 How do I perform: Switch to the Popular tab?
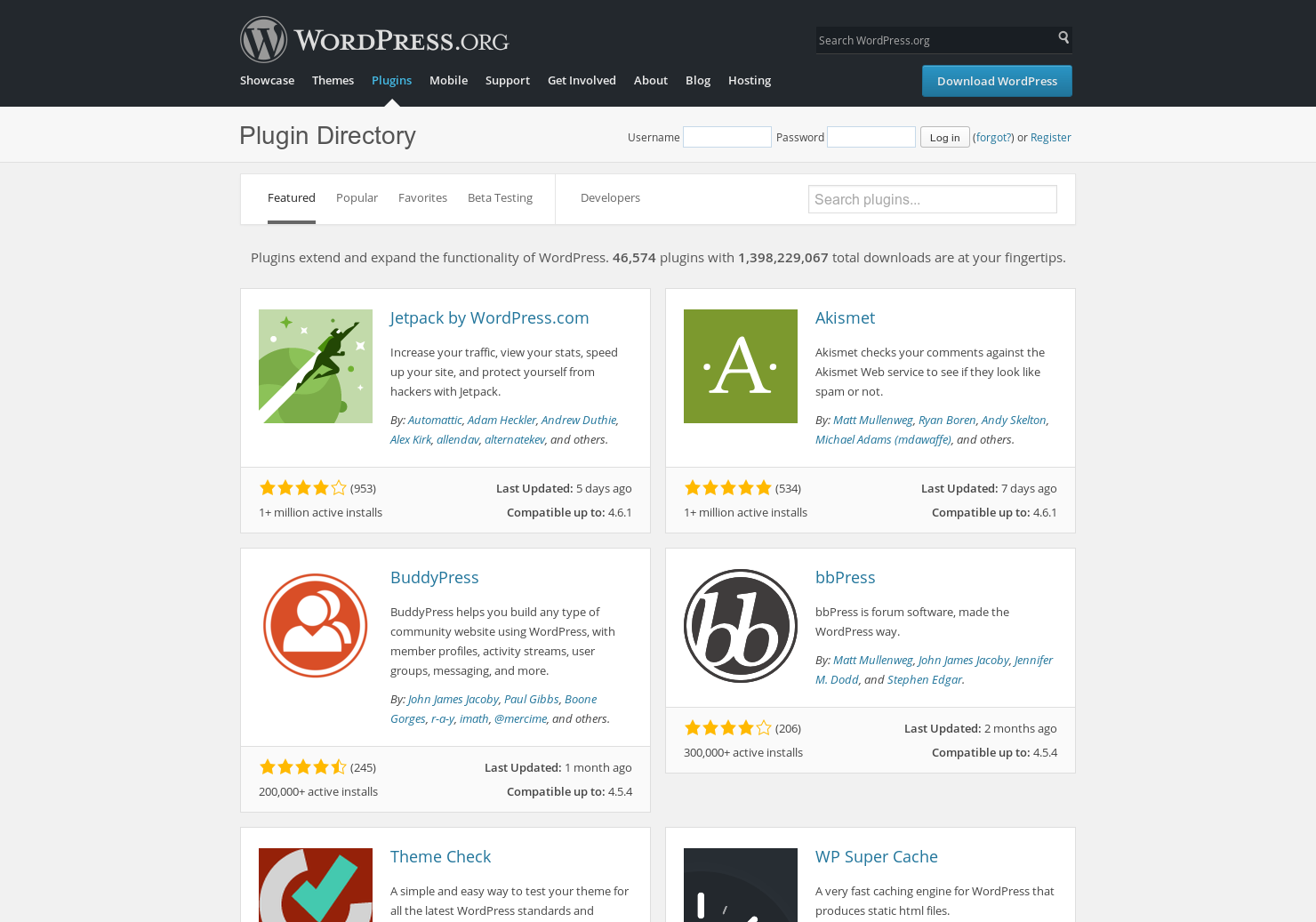point(357,197)
